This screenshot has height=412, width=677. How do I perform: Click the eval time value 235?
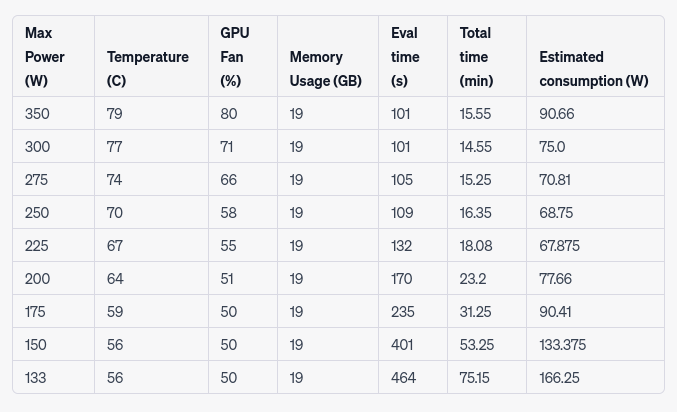coord(403,312)
